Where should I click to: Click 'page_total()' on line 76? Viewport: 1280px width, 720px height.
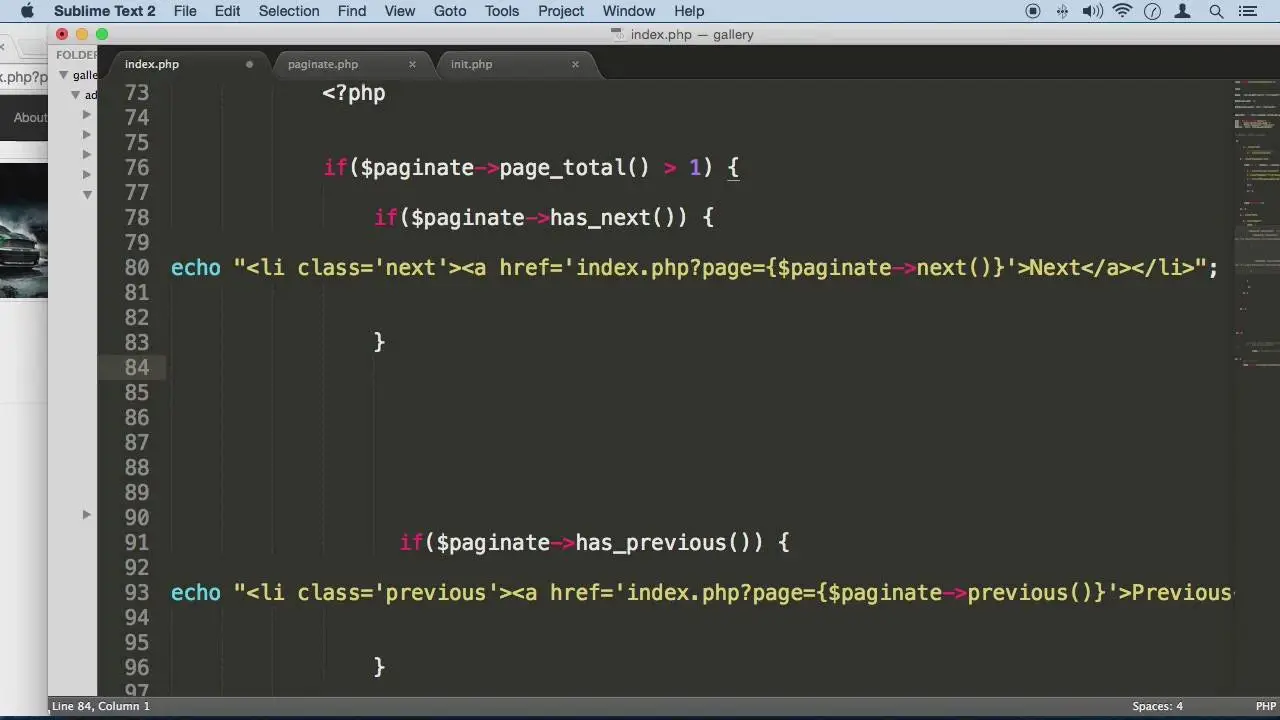[x=575, y=168]
